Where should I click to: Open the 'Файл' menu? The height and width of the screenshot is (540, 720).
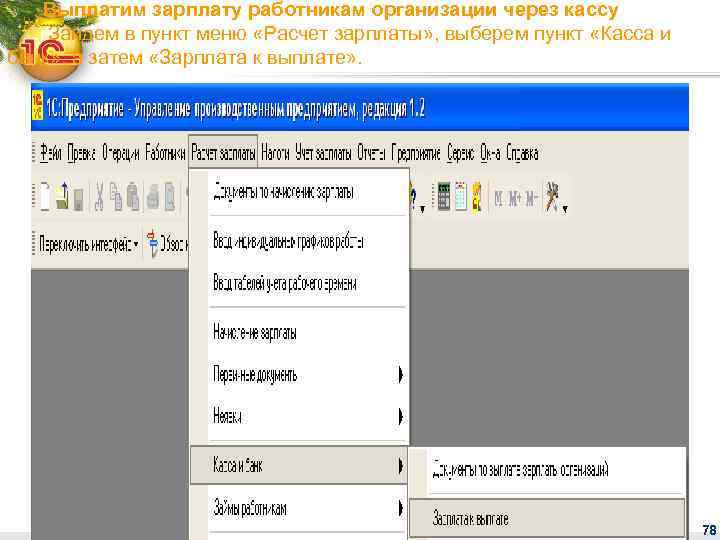[51, 153]
